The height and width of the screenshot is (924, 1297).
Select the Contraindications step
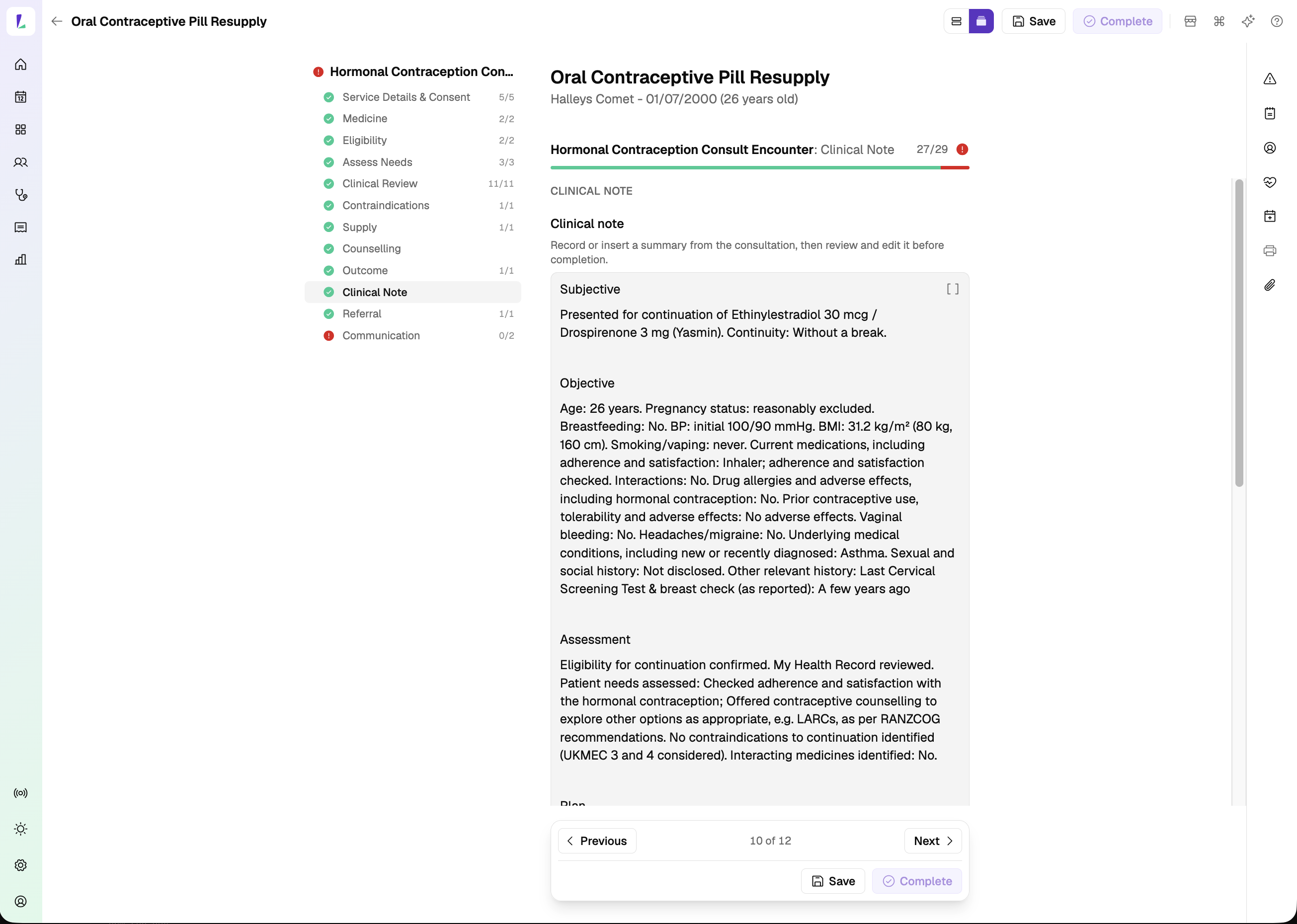pyautogui.click(x=413, y=205)
